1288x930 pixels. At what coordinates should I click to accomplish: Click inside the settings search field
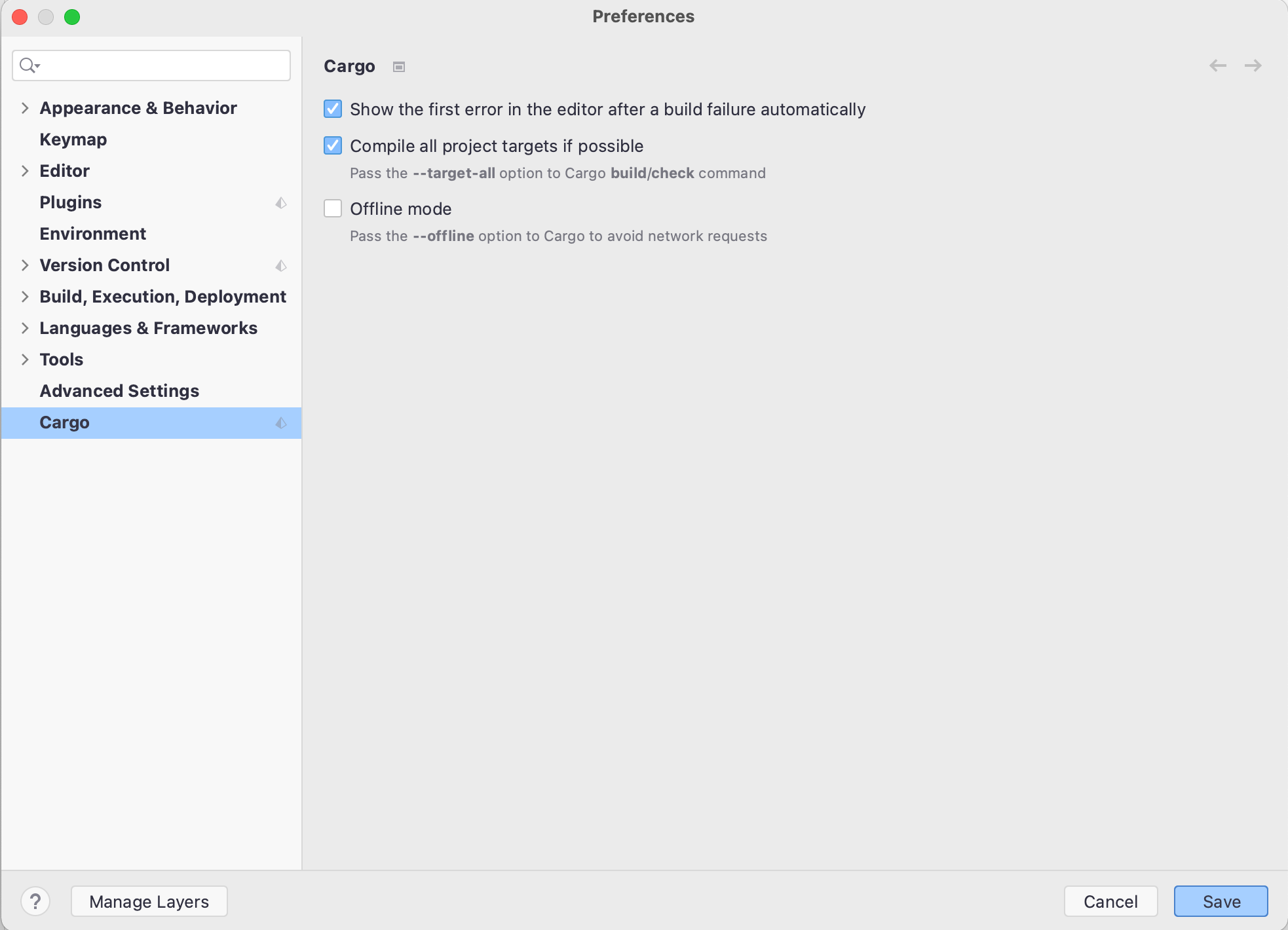[151, 65]
